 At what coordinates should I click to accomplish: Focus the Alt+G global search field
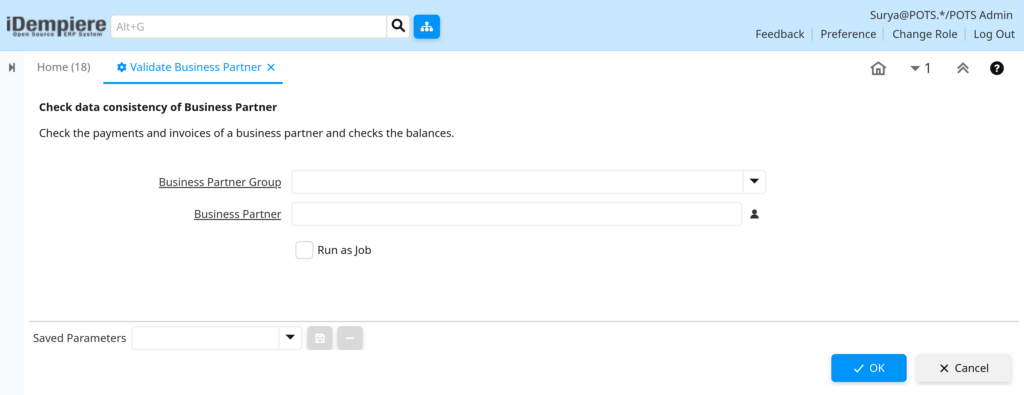pos(249,27)
